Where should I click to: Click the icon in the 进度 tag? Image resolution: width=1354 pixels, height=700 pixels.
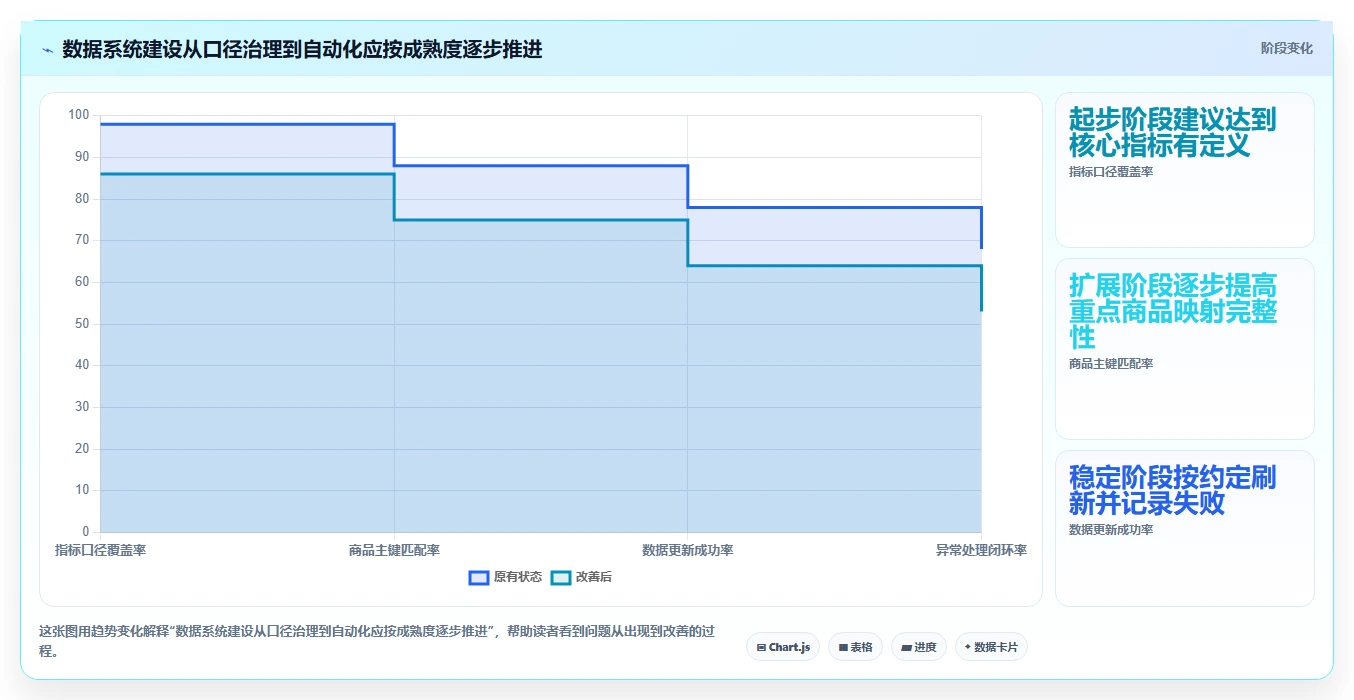[x=906, y=648]
